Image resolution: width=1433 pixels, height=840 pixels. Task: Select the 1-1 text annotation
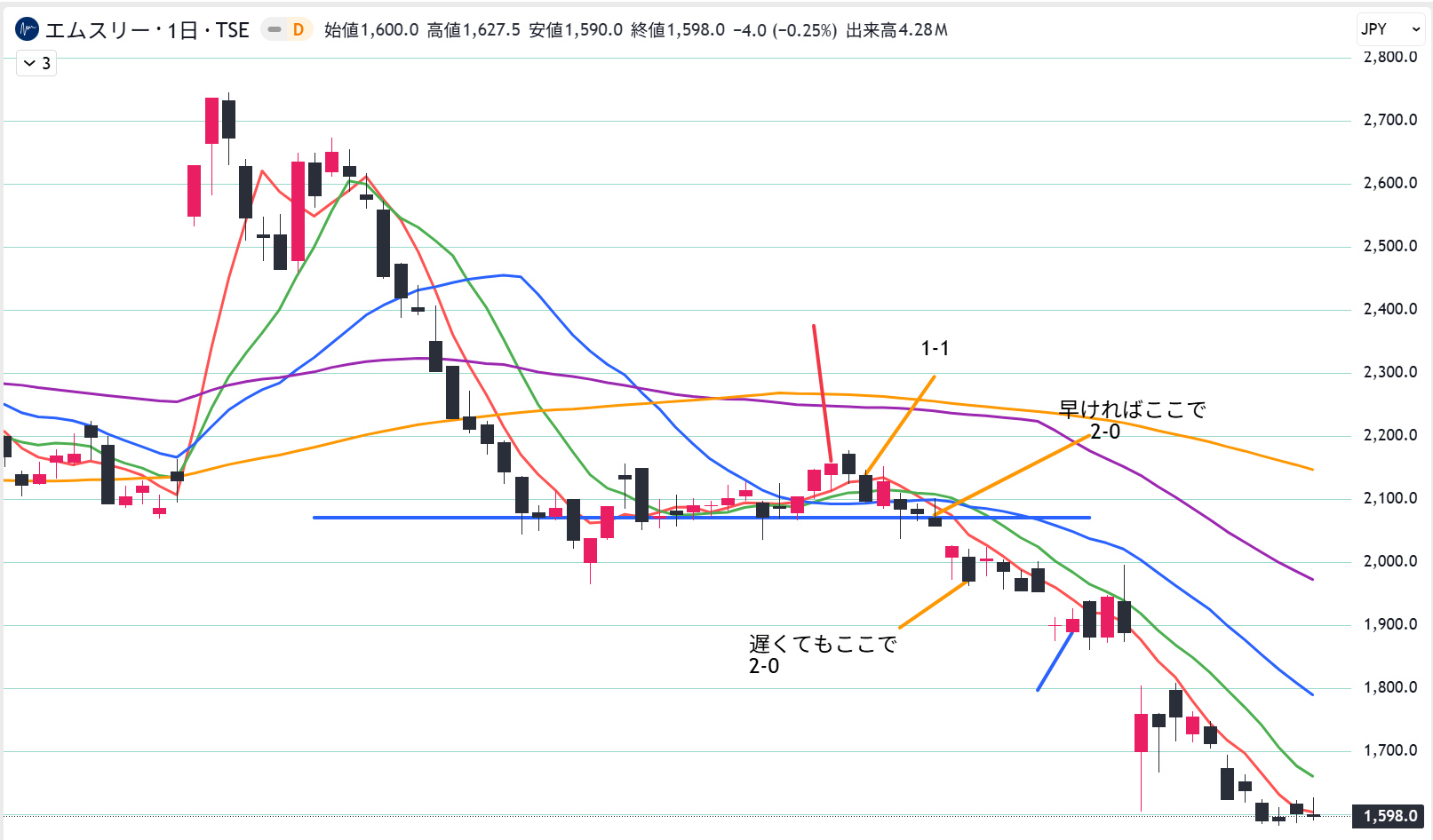tap(935, 348)
